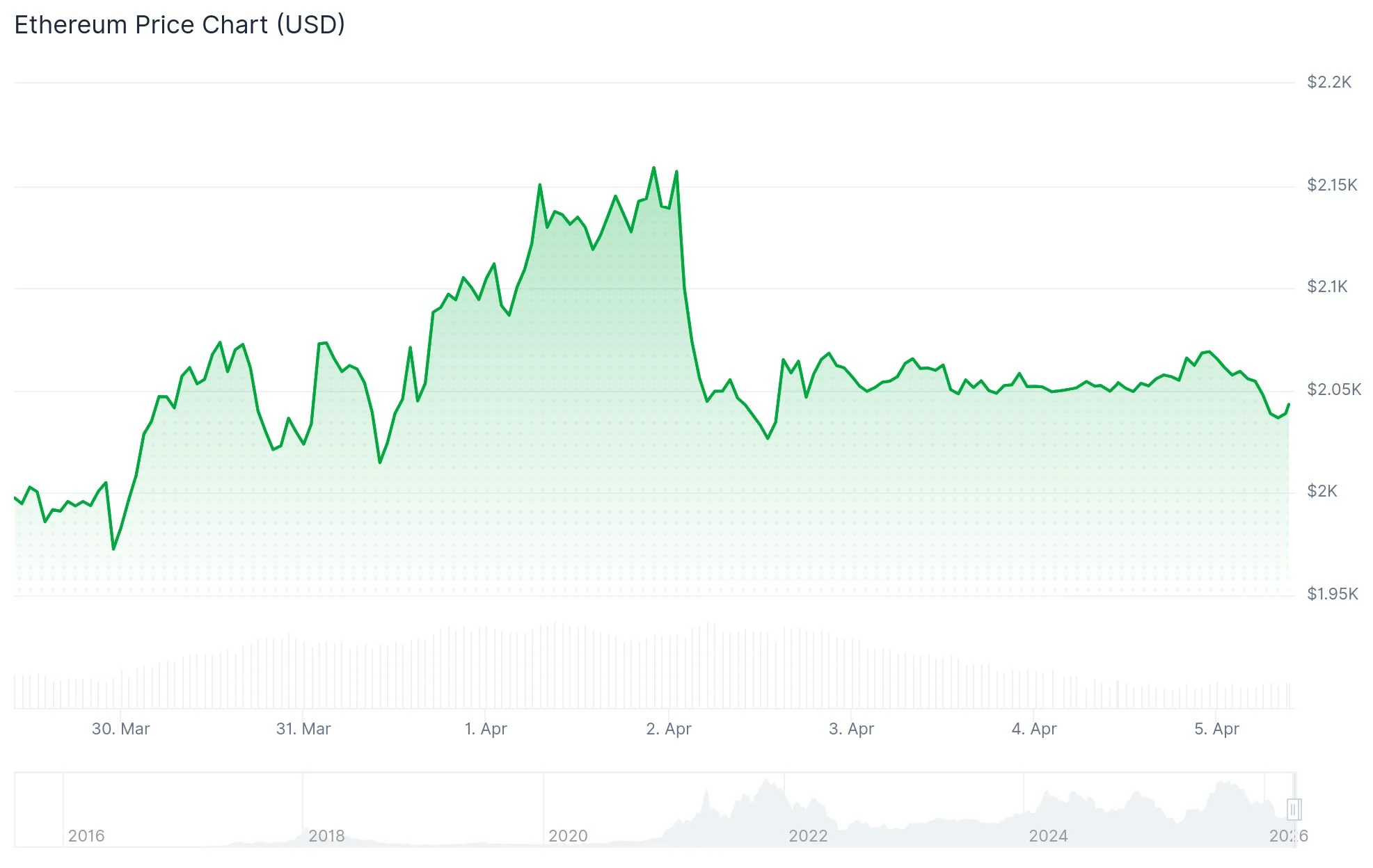Select the 2. Apr axis label
The height and width of the screenshot is (868, 1373).
(669, 729)
